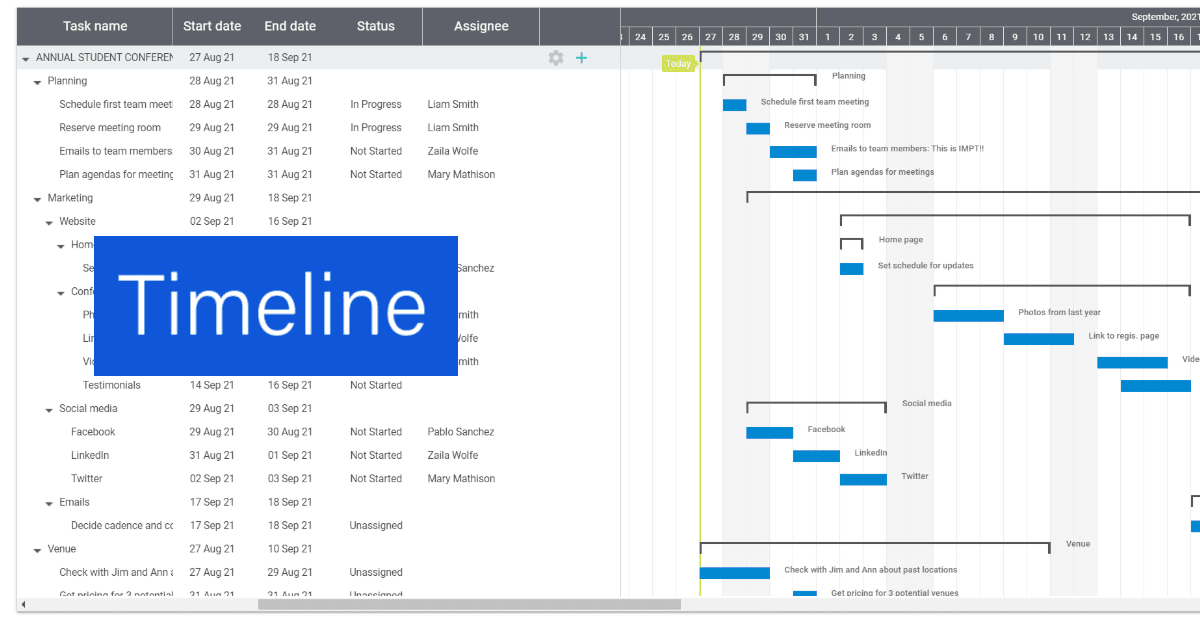Collapse the Marketing task group
This screenshot has height=625, width=1200.
(x=38, y=199)
